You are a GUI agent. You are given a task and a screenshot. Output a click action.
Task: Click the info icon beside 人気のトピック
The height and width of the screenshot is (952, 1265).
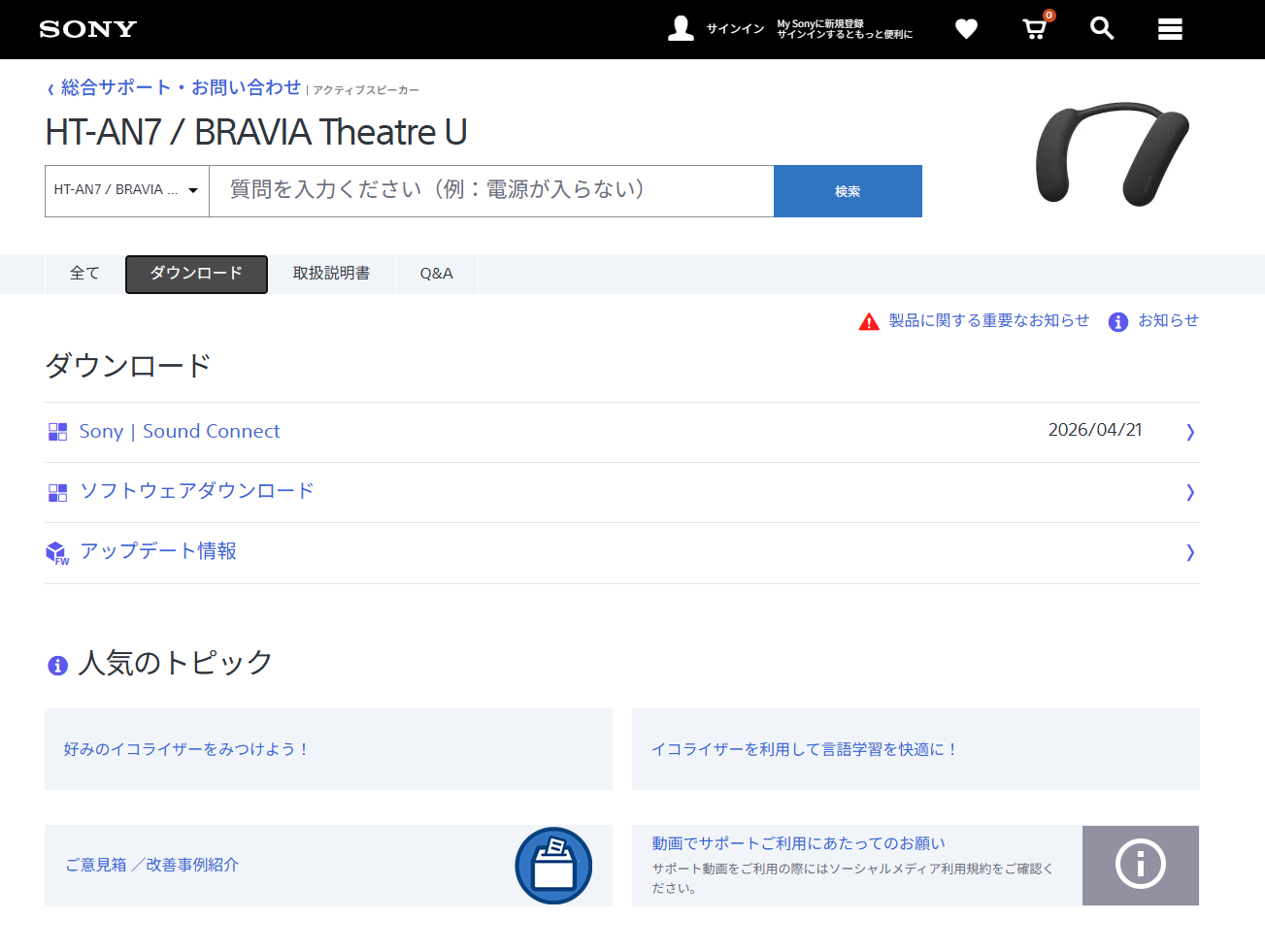pos(57,665)
